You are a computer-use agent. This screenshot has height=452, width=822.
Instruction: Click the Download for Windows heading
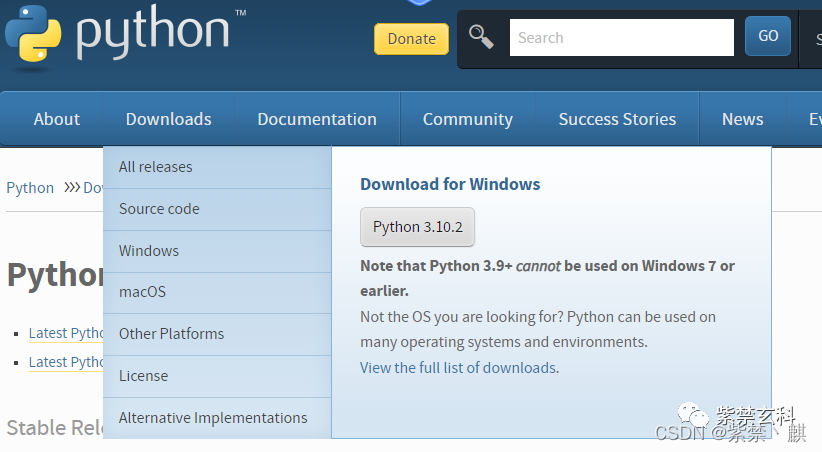(450, 184)
